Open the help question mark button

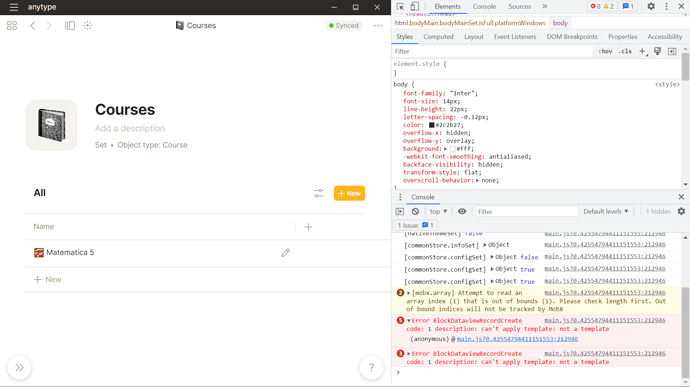(x=371, y=367)
